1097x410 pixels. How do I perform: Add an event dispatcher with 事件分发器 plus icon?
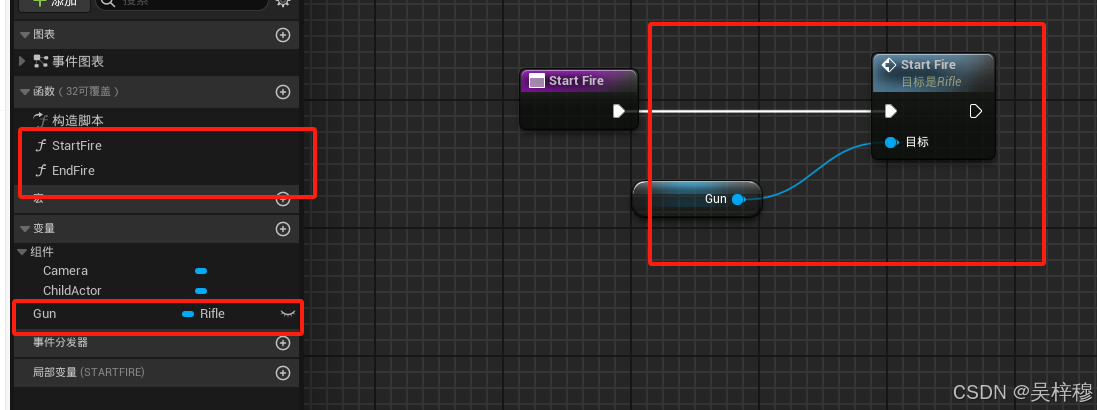click(283, 343)
